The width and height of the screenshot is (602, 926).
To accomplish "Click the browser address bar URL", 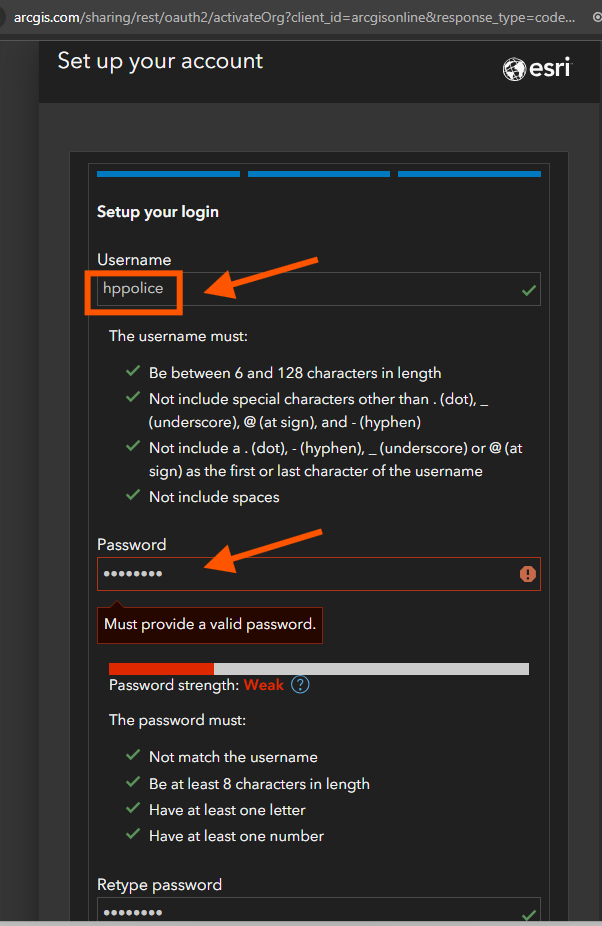I will (x=294, y=18).
